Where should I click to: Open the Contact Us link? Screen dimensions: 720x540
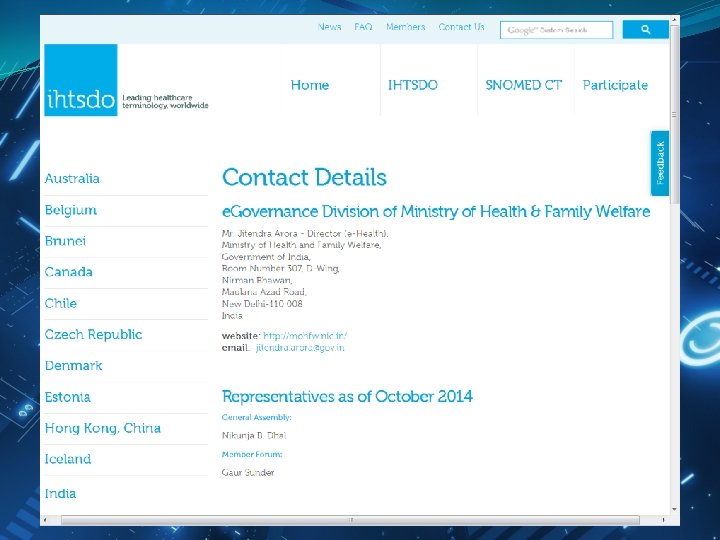click(461, 27)
